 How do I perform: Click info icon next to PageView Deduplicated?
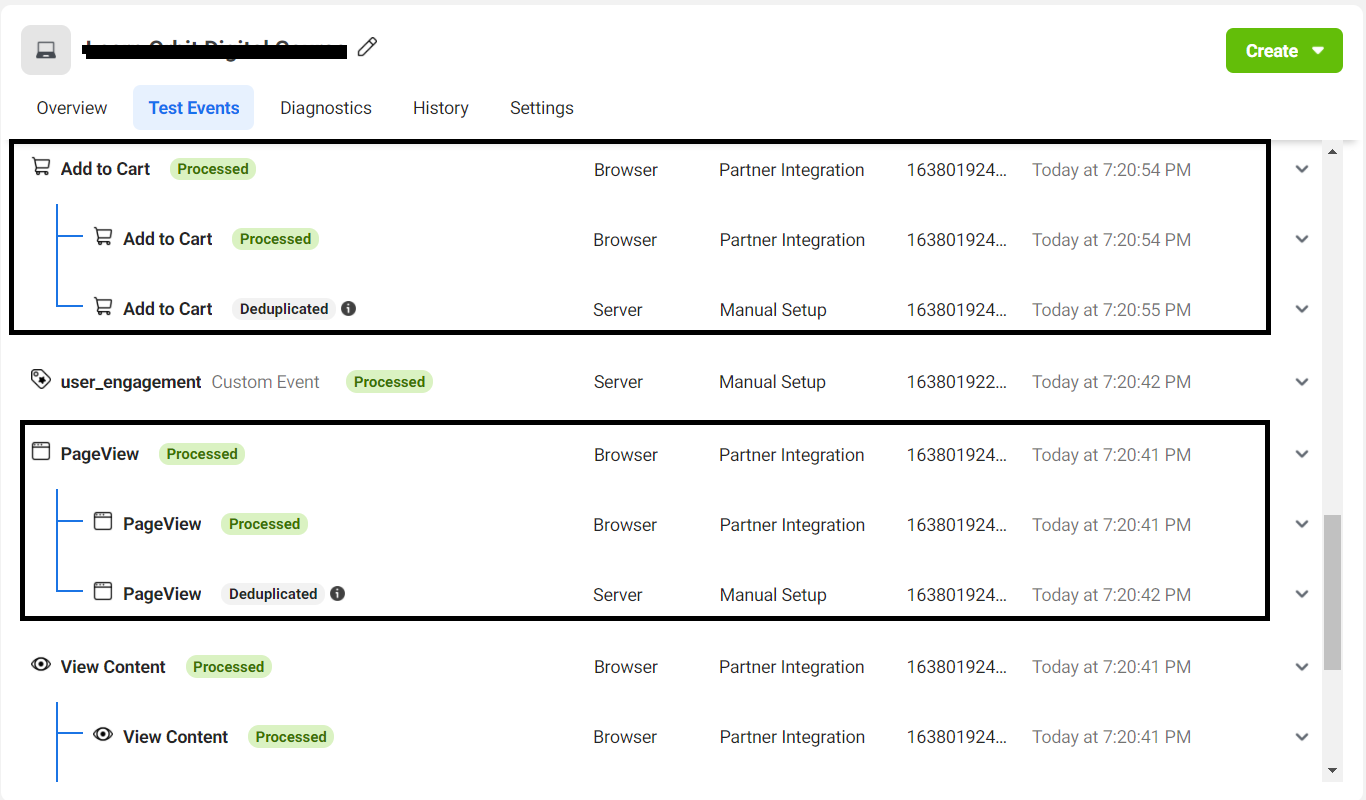coord(337,594)
